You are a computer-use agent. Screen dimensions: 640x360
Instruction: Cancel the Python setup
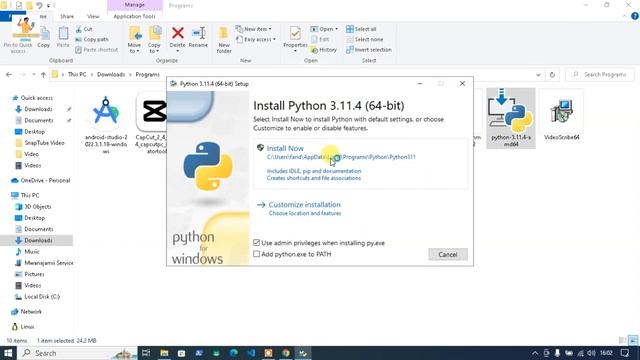(x=448, y=254)
